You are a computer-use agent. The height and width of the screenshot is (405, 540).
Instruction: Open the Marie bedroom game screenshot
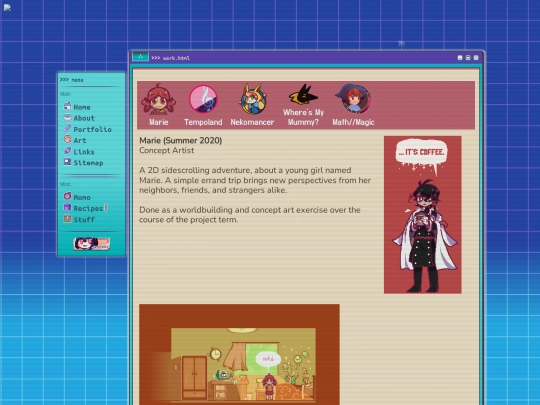239,354
